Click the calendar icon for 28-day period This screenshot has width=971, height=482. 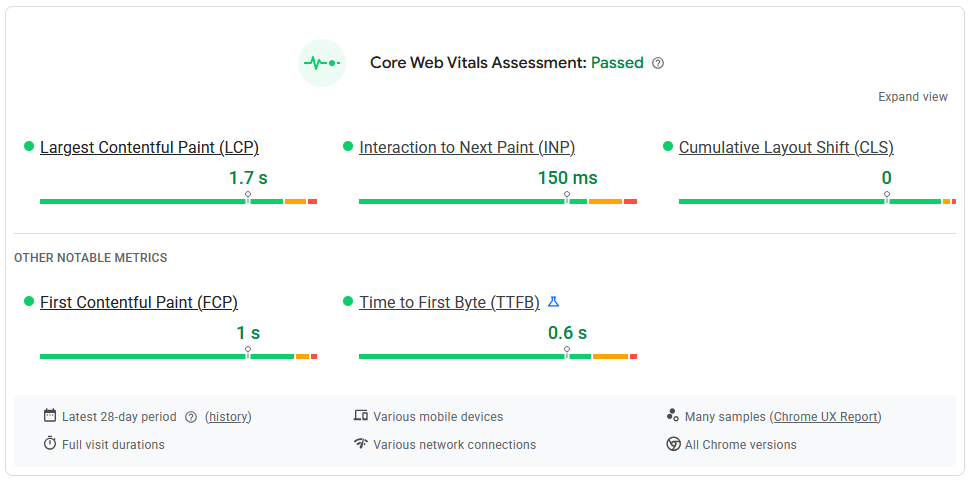click(50, 416)
